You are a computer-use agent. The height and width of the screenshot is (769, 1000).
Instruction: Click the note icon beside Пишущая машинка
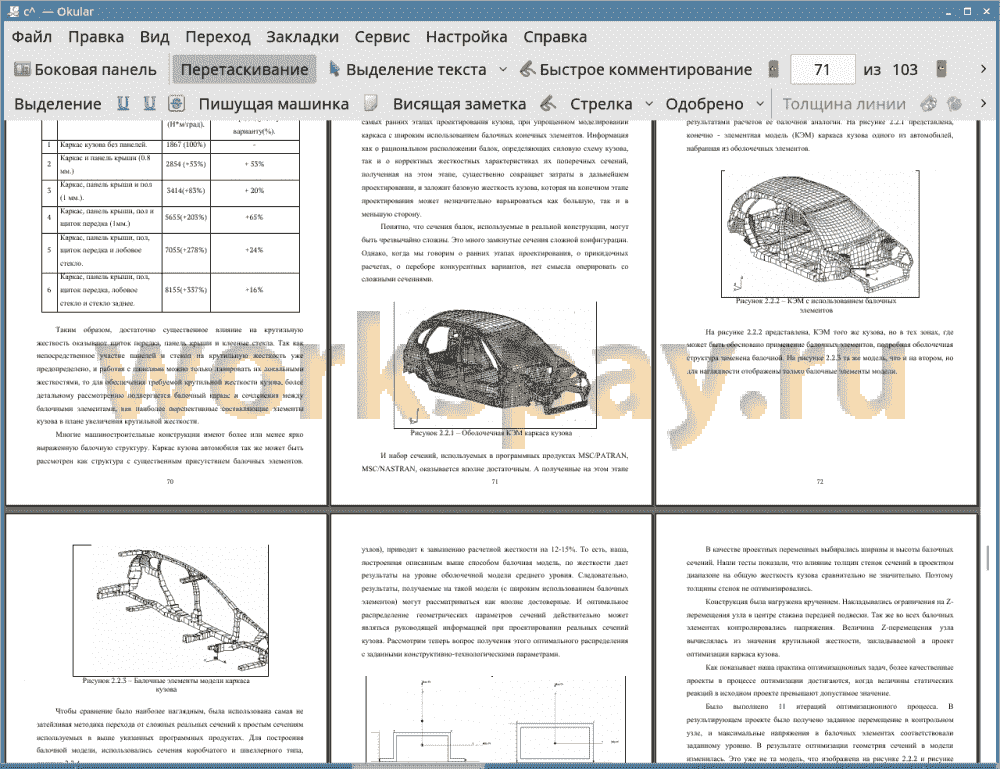pos(371,103)
